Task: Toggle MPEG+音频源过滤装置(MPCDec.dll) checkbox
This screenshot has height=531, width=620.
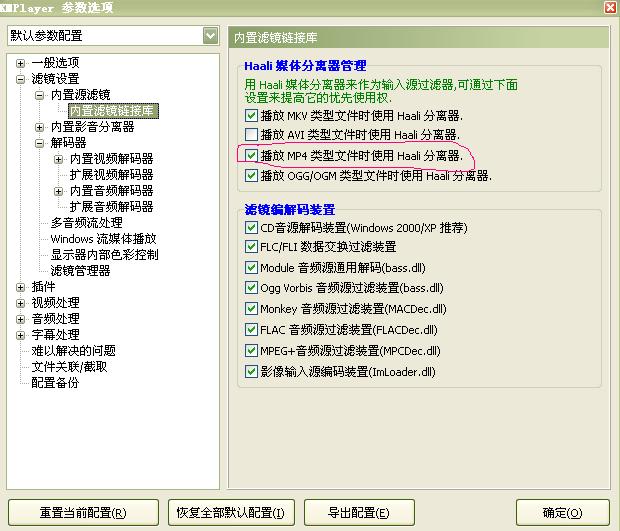Action: click(x=251, y=350)
